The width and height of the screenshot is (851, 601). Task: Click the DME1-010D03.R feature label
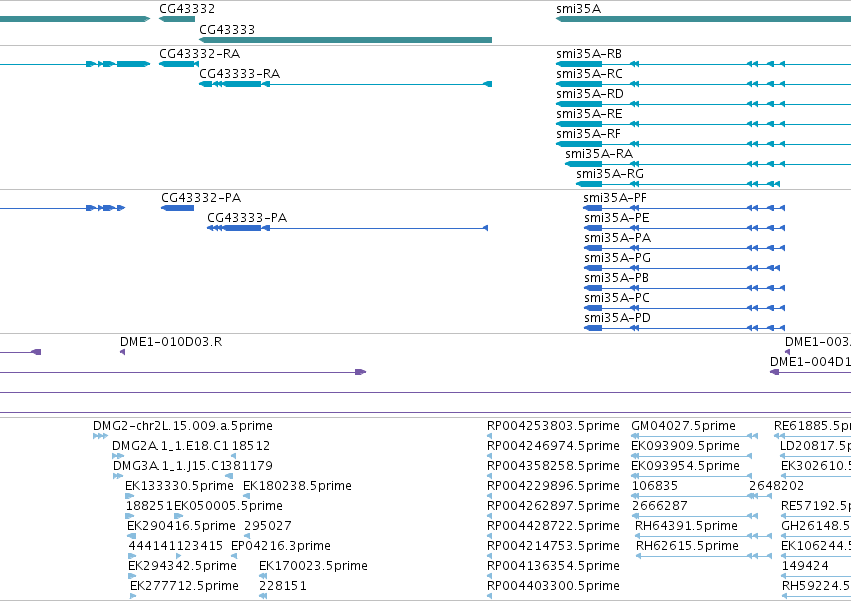171,342
